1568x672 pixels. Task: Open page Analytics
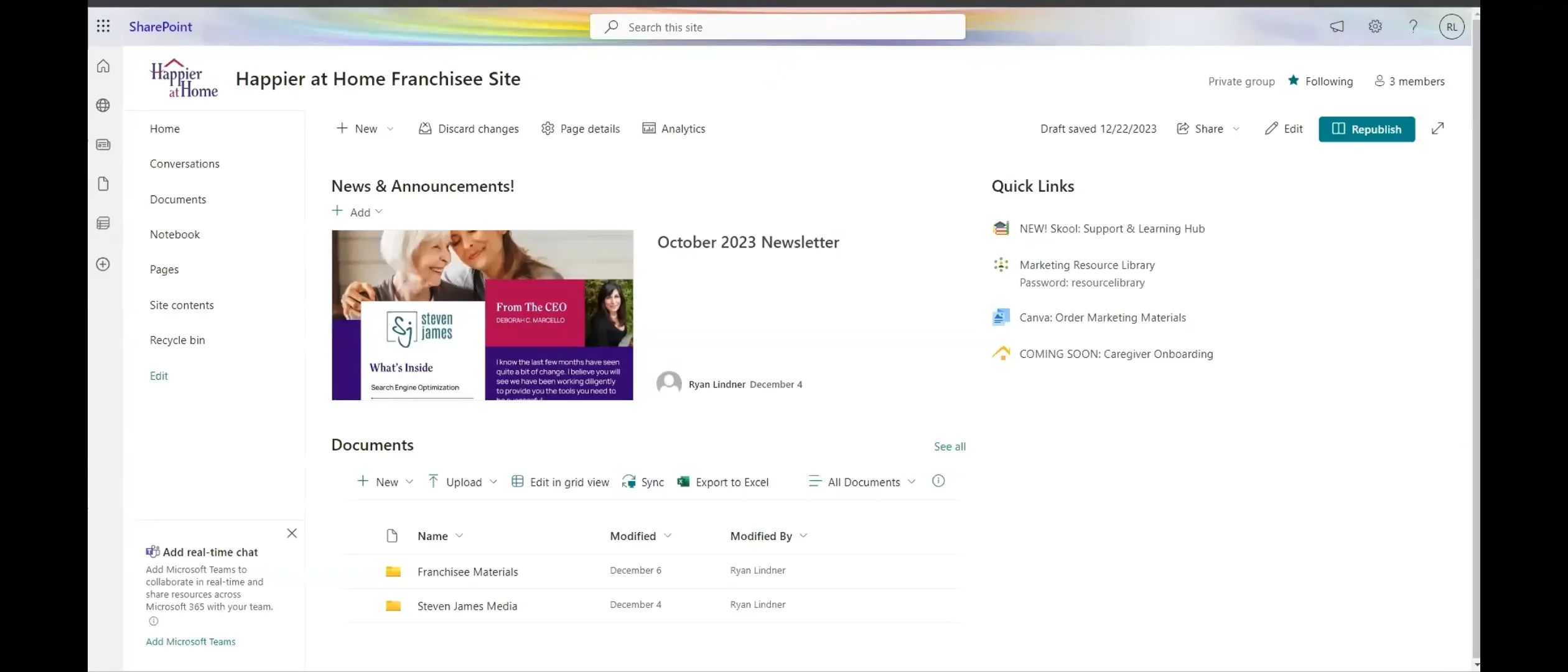pyautogui.click(x=674, y=128)
